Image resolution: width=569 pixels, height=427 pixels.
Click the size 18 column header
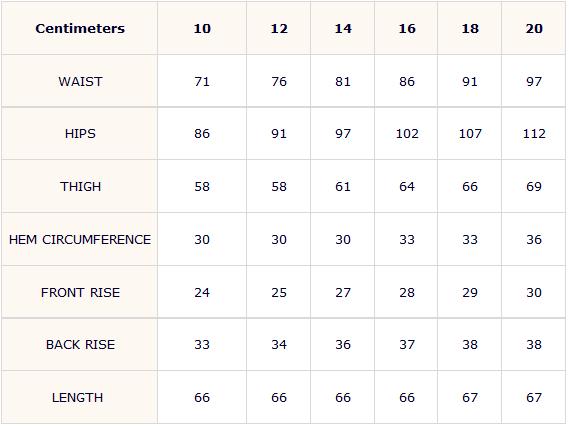pos(470,29)
